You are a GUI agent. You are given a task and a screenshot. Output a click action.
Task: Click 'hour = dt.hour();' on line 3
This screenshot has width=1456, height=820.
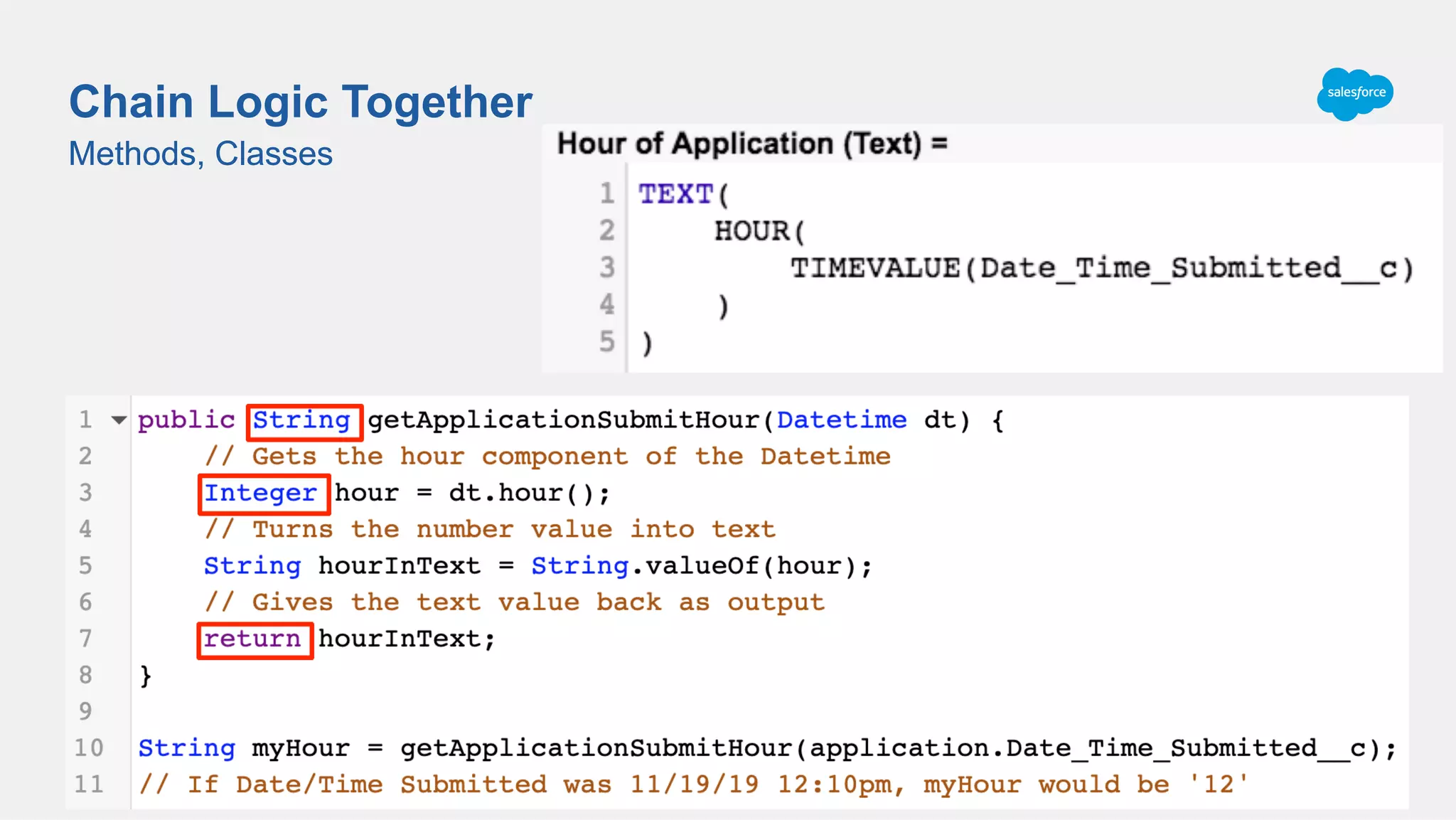472,493
